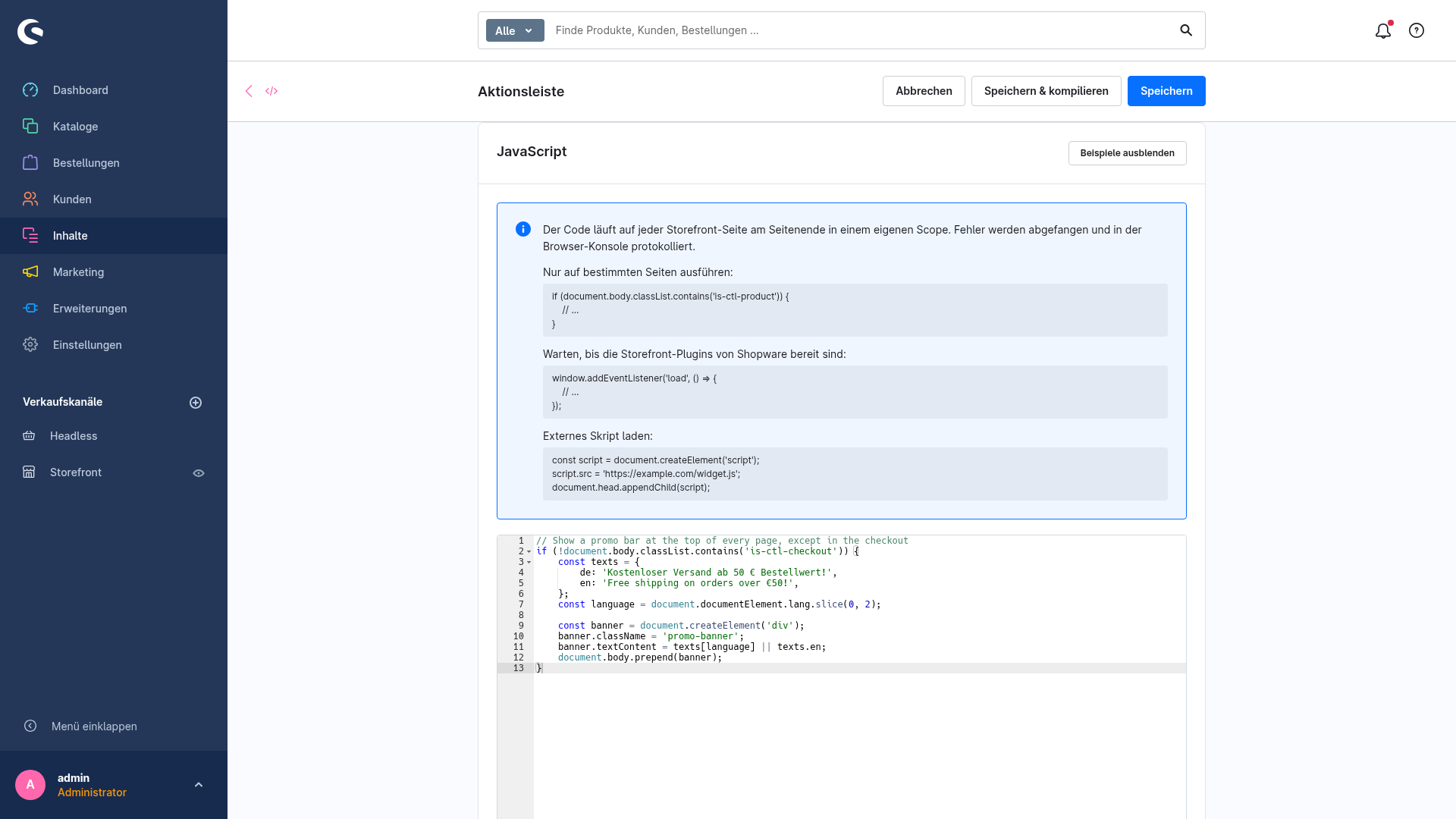This screenshot has height=819, width=1456.
Task: Click the search magnifier icon
Action: click(x=1186, y=30)
